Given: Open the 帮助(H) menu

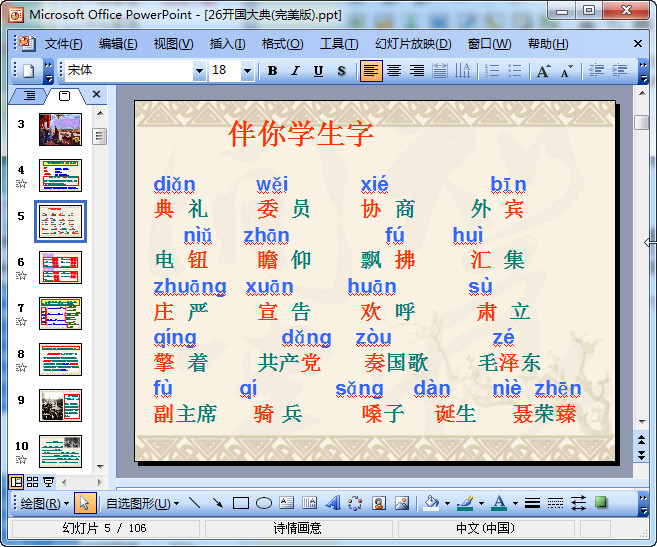Looking at the screenshot, I should (548, 44).
